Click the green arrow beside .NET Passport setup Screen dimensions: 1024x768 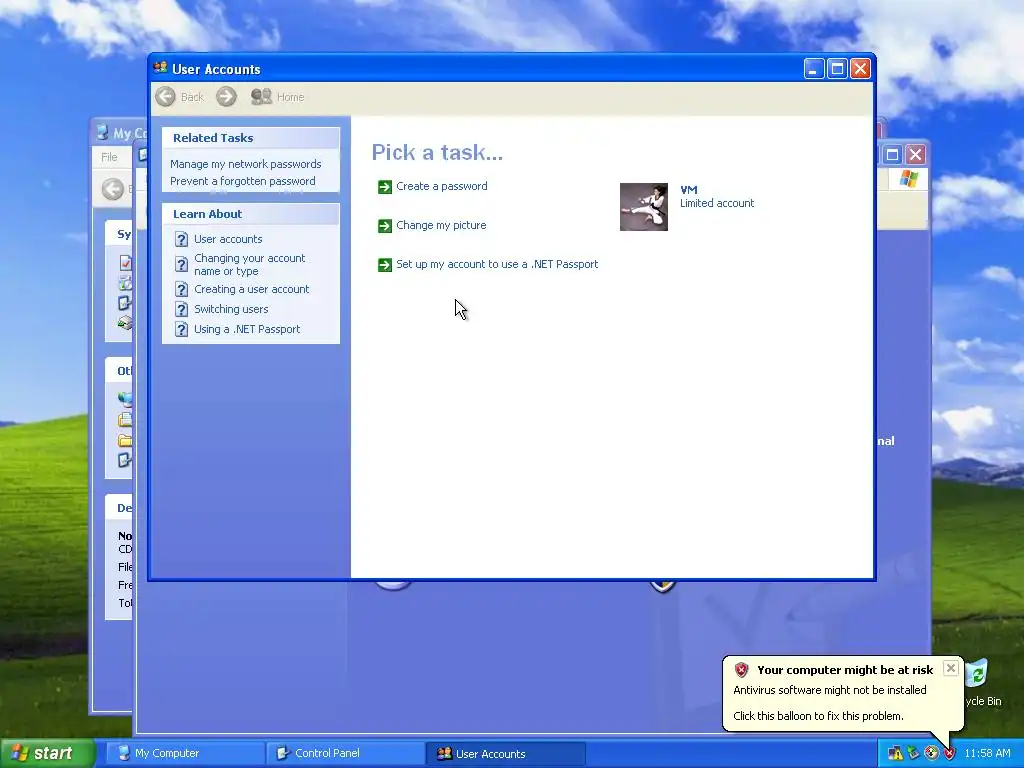pyautogui.click(x=385, y=265)
